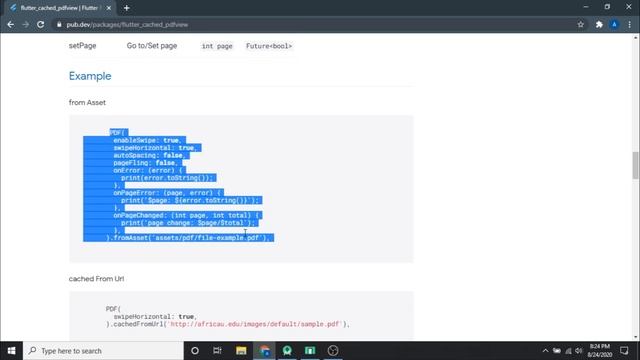Open the Chrome extensions puzzle icon

[x=599, y=24]
